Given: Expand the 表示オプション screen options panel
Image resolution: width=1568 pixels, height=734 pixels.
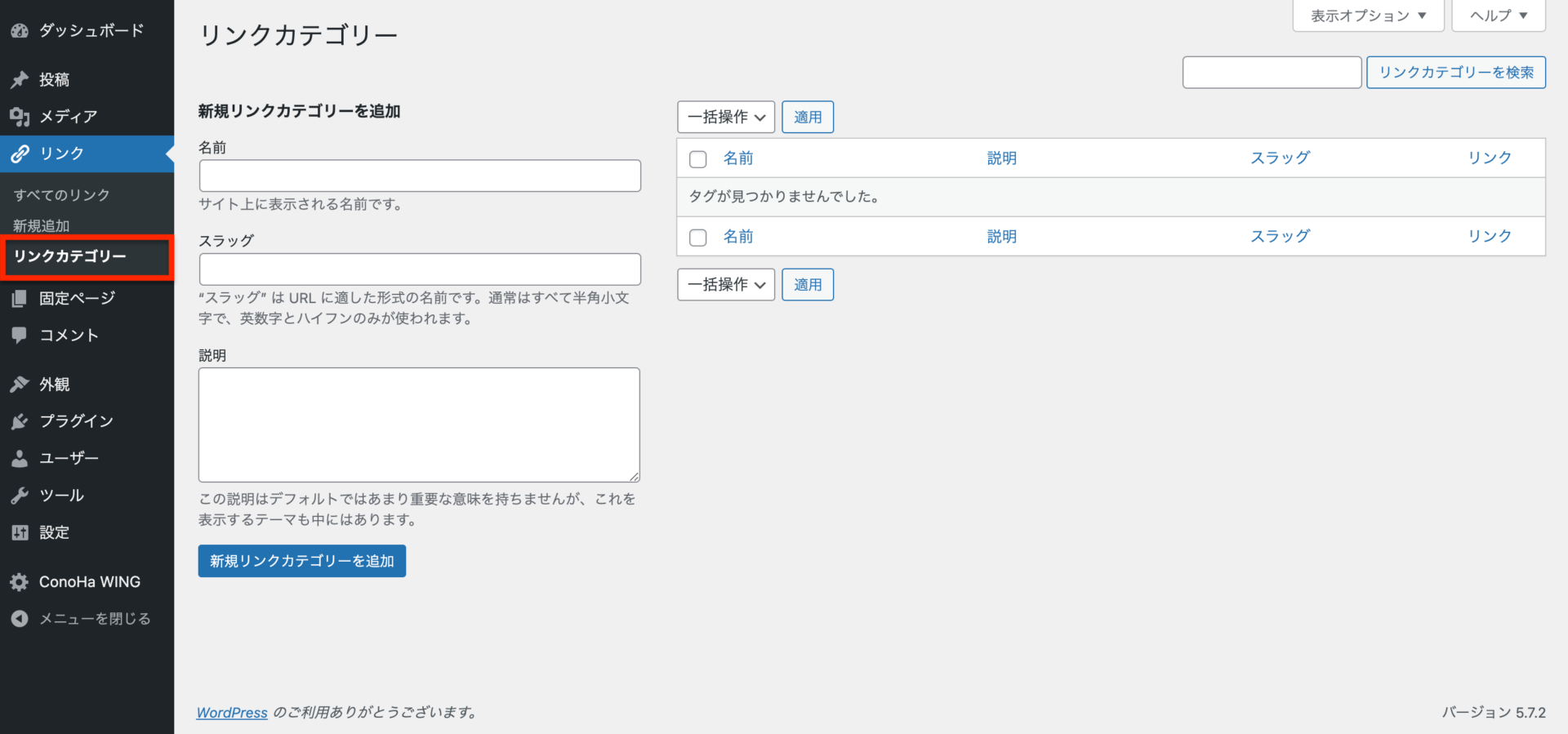Looking at the screenshot, I should coord(1369,16).
